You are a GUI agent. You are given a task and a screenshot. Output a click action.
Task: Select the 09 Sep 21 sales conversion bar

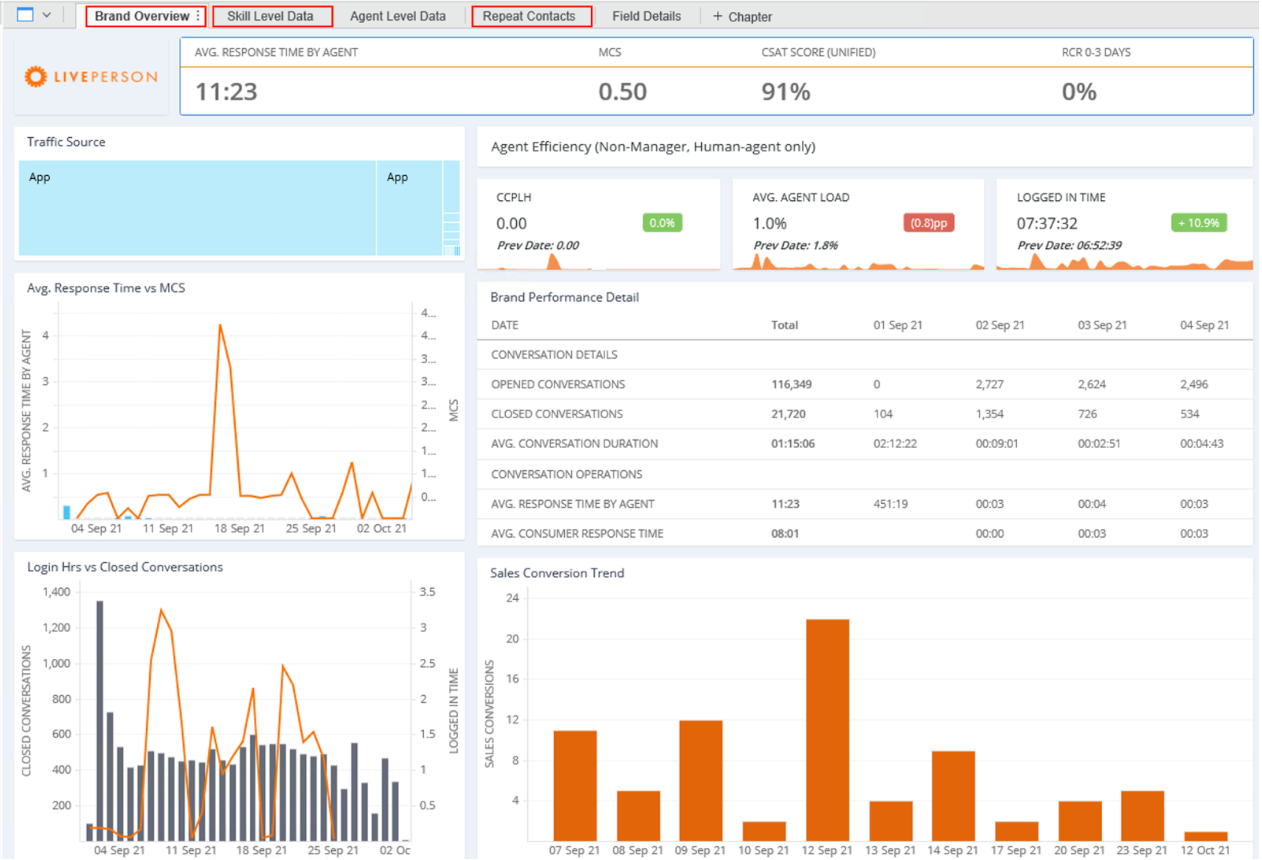pos(701,780)
